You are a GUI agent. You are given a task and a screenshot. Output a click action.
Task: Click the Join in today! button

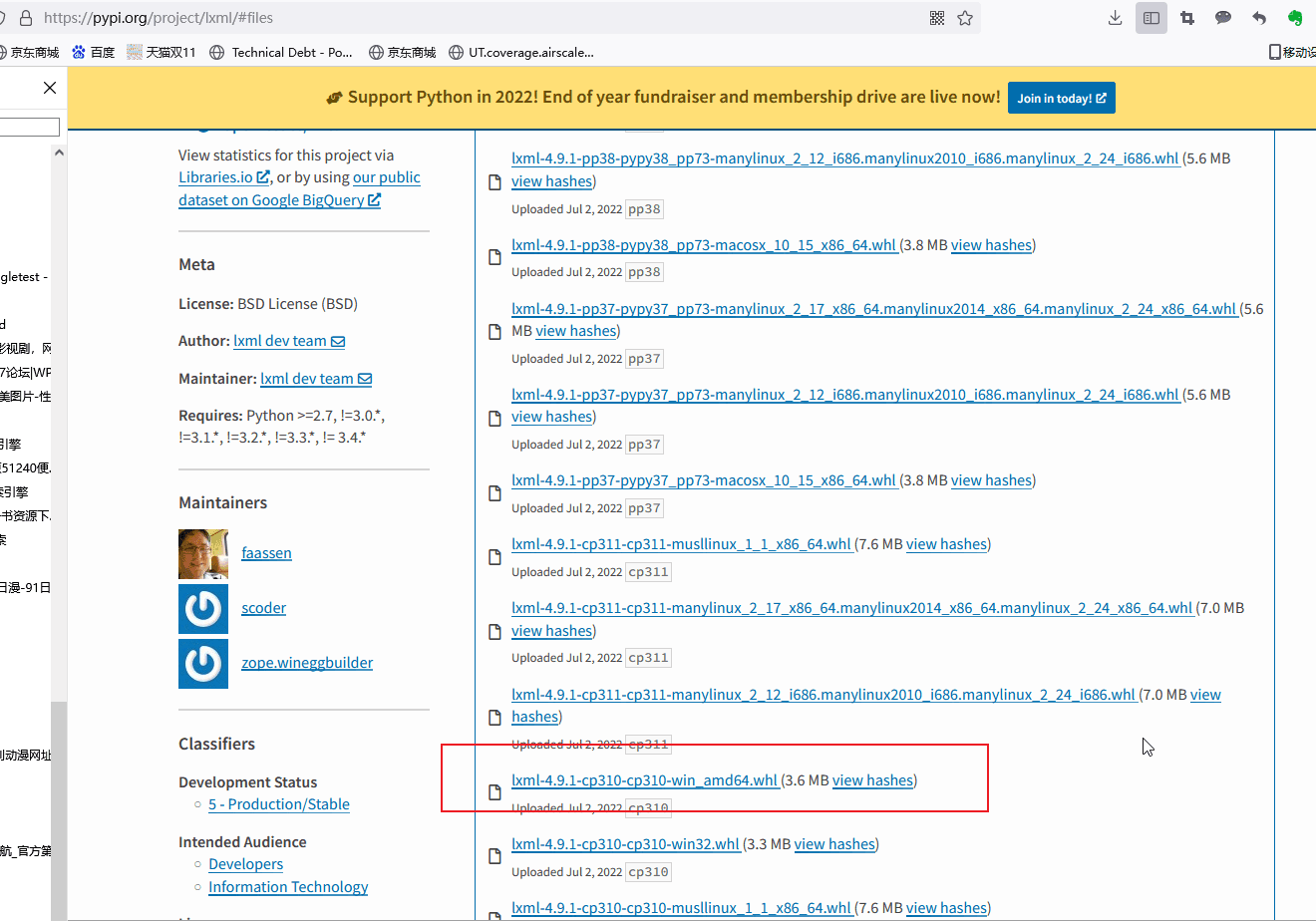(1062, 98)
